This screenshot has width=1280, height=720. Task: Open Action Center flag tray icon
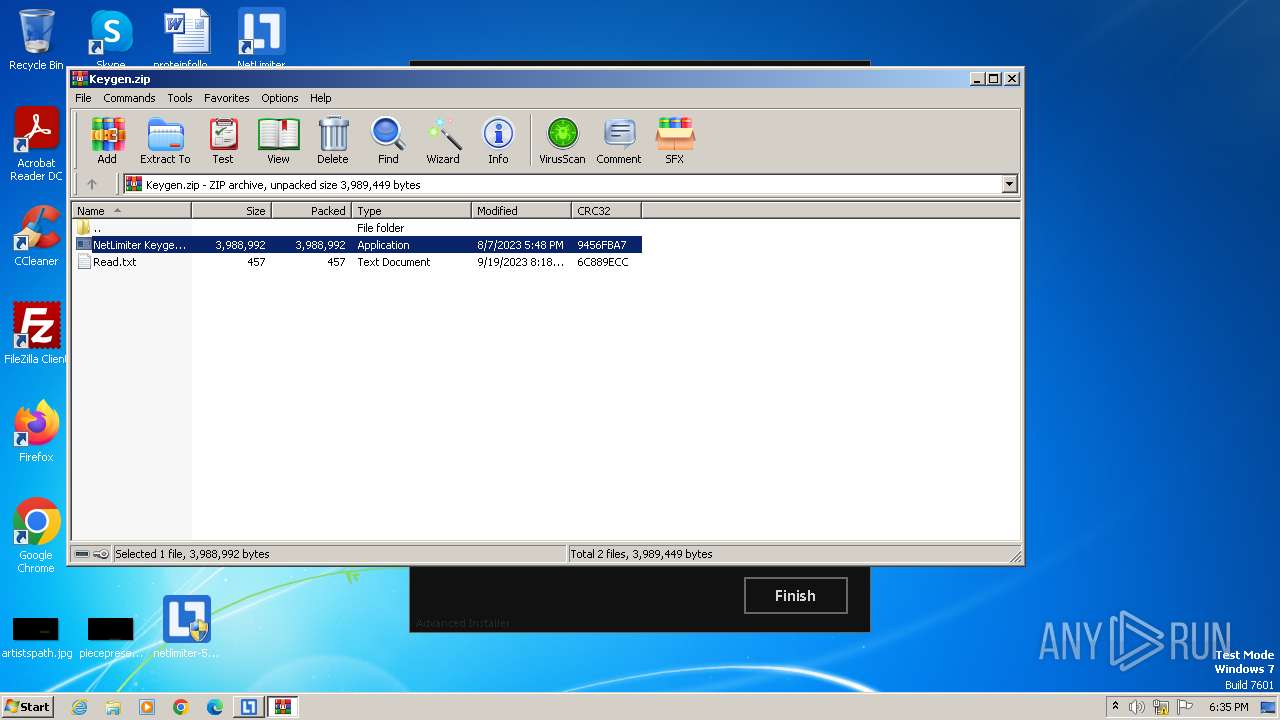[1185, 707]
